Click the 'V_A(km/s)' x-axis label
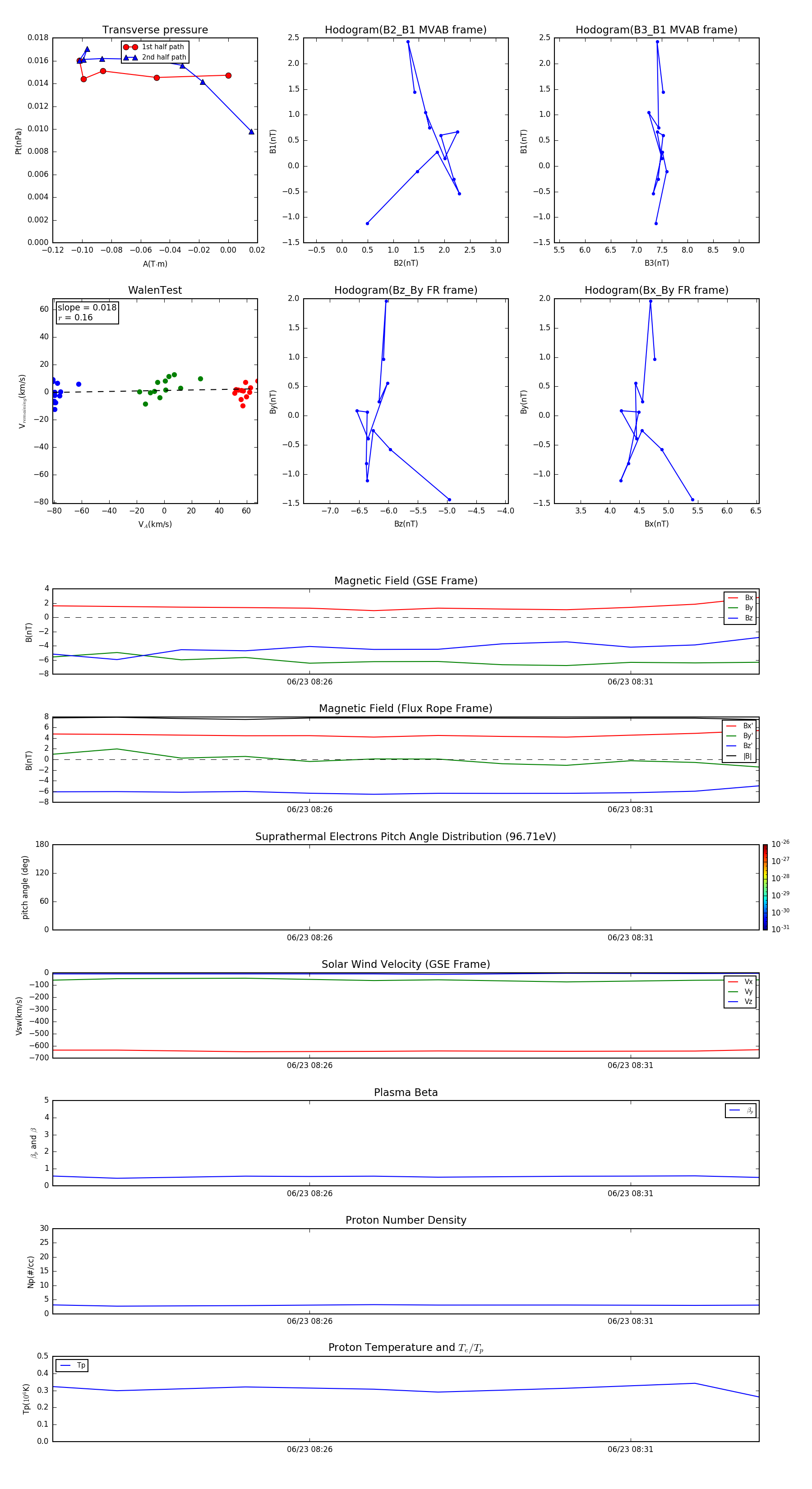 pyautogui.click(x=155, y=524)
